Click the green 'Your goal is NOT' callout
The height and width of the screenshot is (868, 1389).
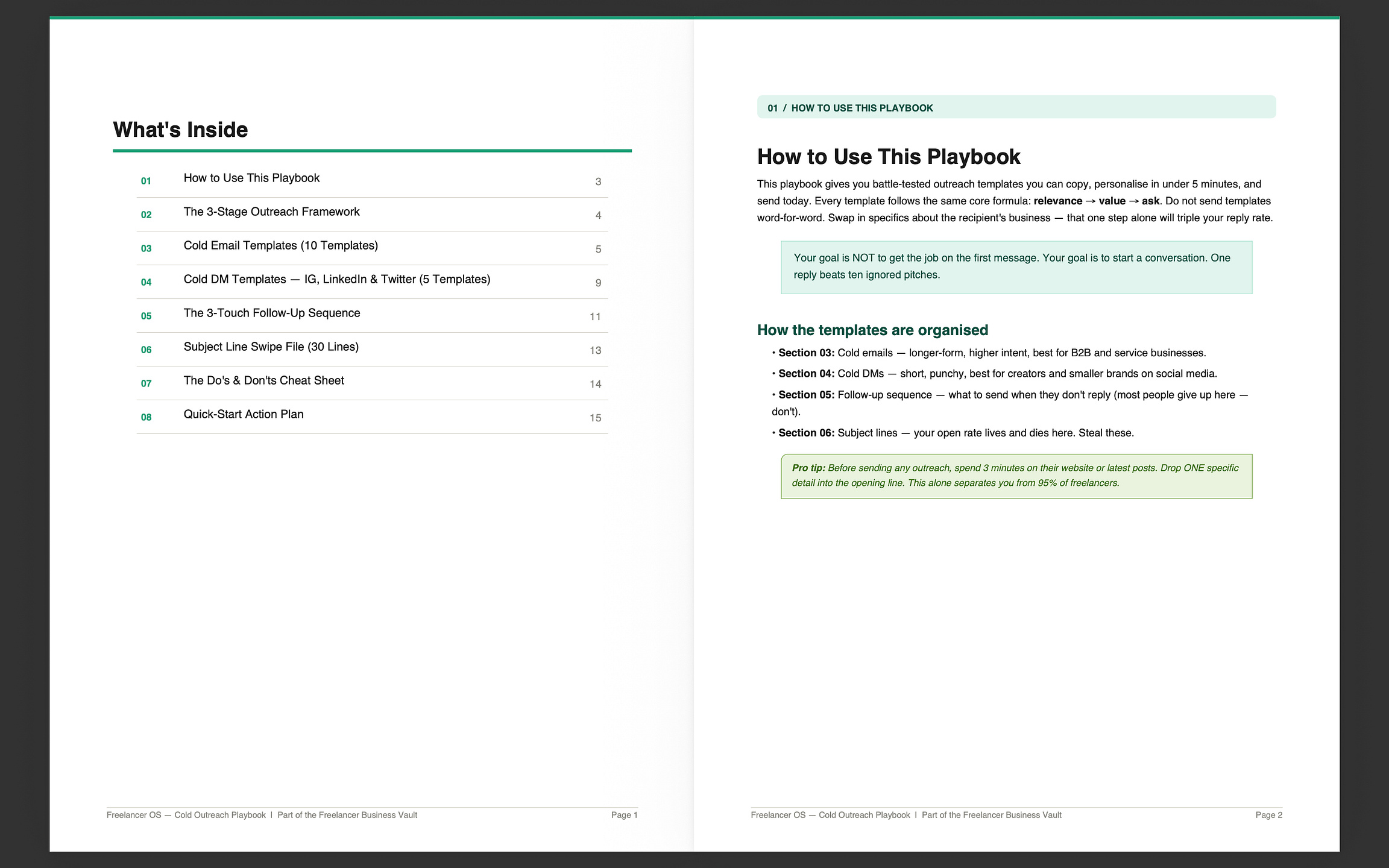[x=1016, y=267]
